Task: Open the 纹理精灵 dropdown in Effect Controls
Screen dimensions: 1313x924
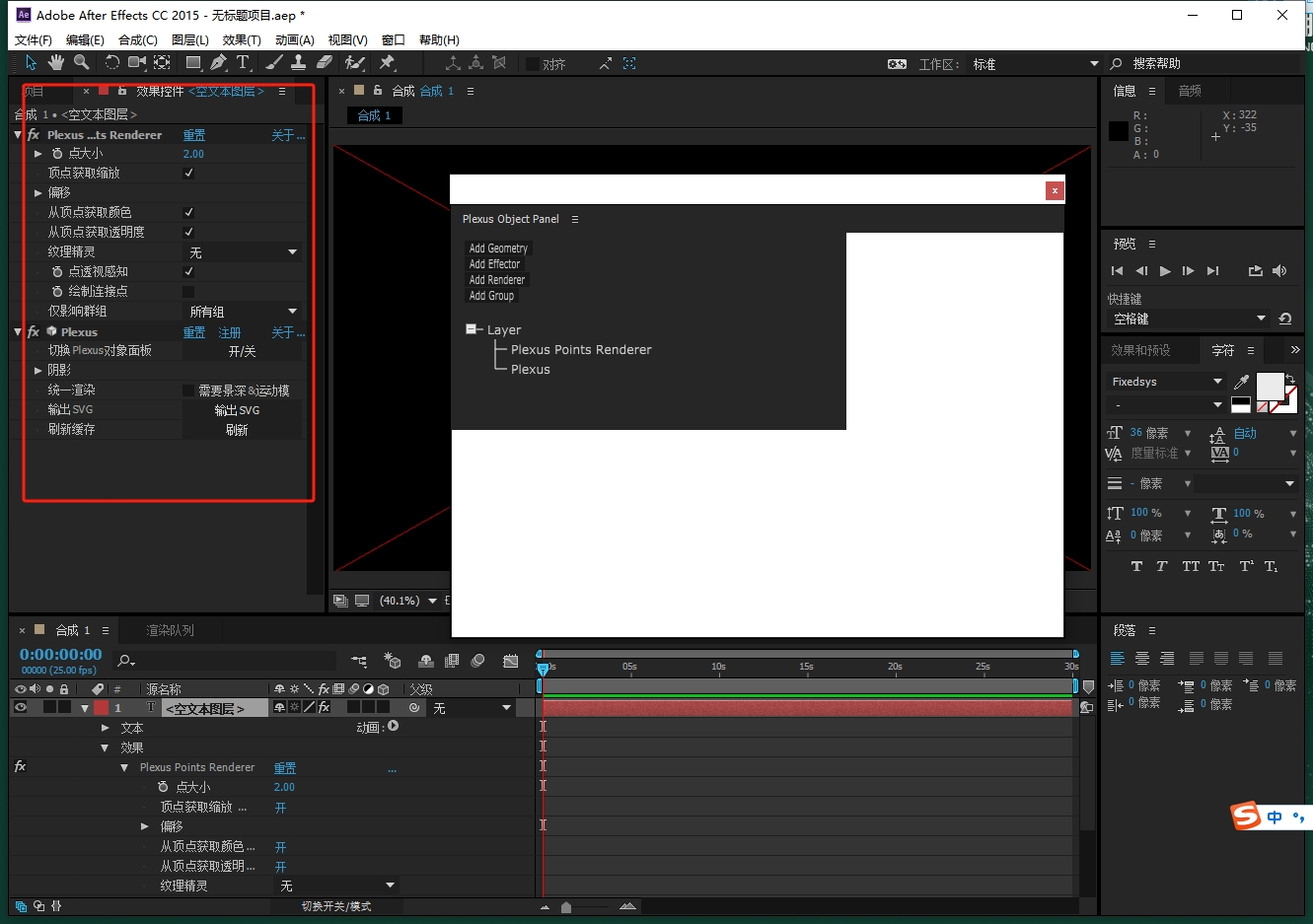Action: tap(243, 252)
